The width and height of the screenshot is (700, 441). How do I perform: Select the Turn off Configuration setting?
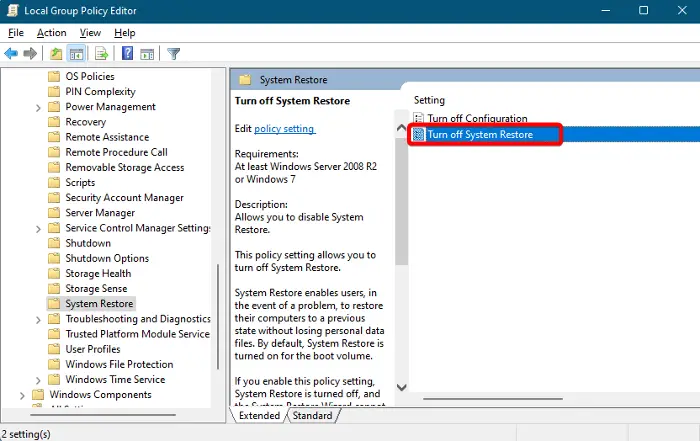click(477, 118)
